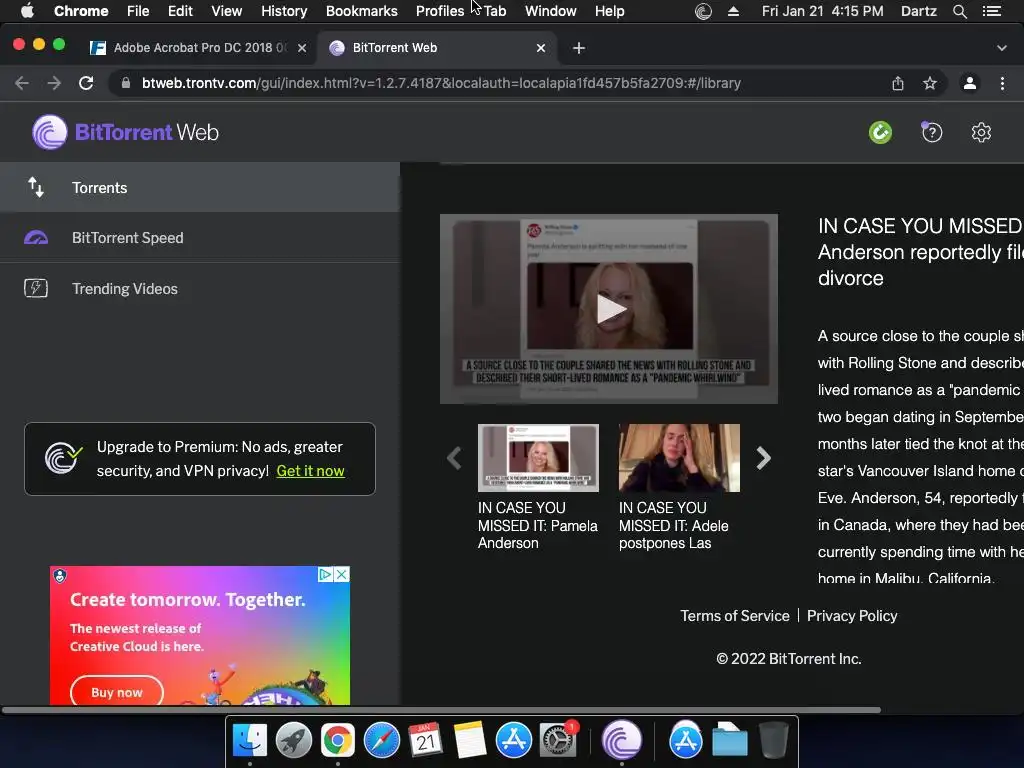Open the Chrome profile avatar menu
The width and height of the screenshot is (1024, 768).
(x=970, y=83)
